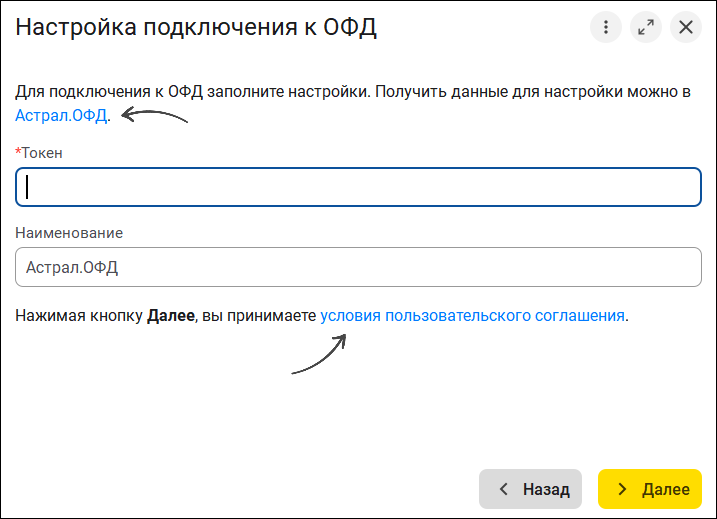This screenshot has width=717, height=519.
Task: Click the curved arrow below agreement link
Action: pyautogui.click(x=319, y=354)
